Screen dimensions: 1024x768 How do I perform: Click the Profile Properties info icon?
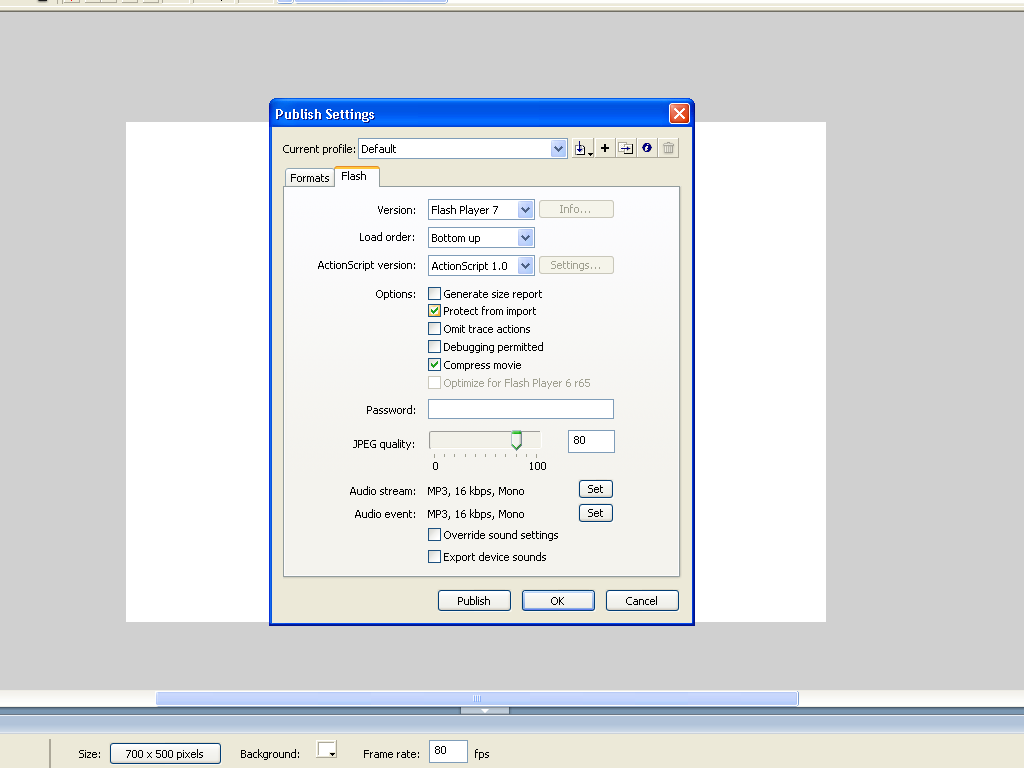point(647,148)
